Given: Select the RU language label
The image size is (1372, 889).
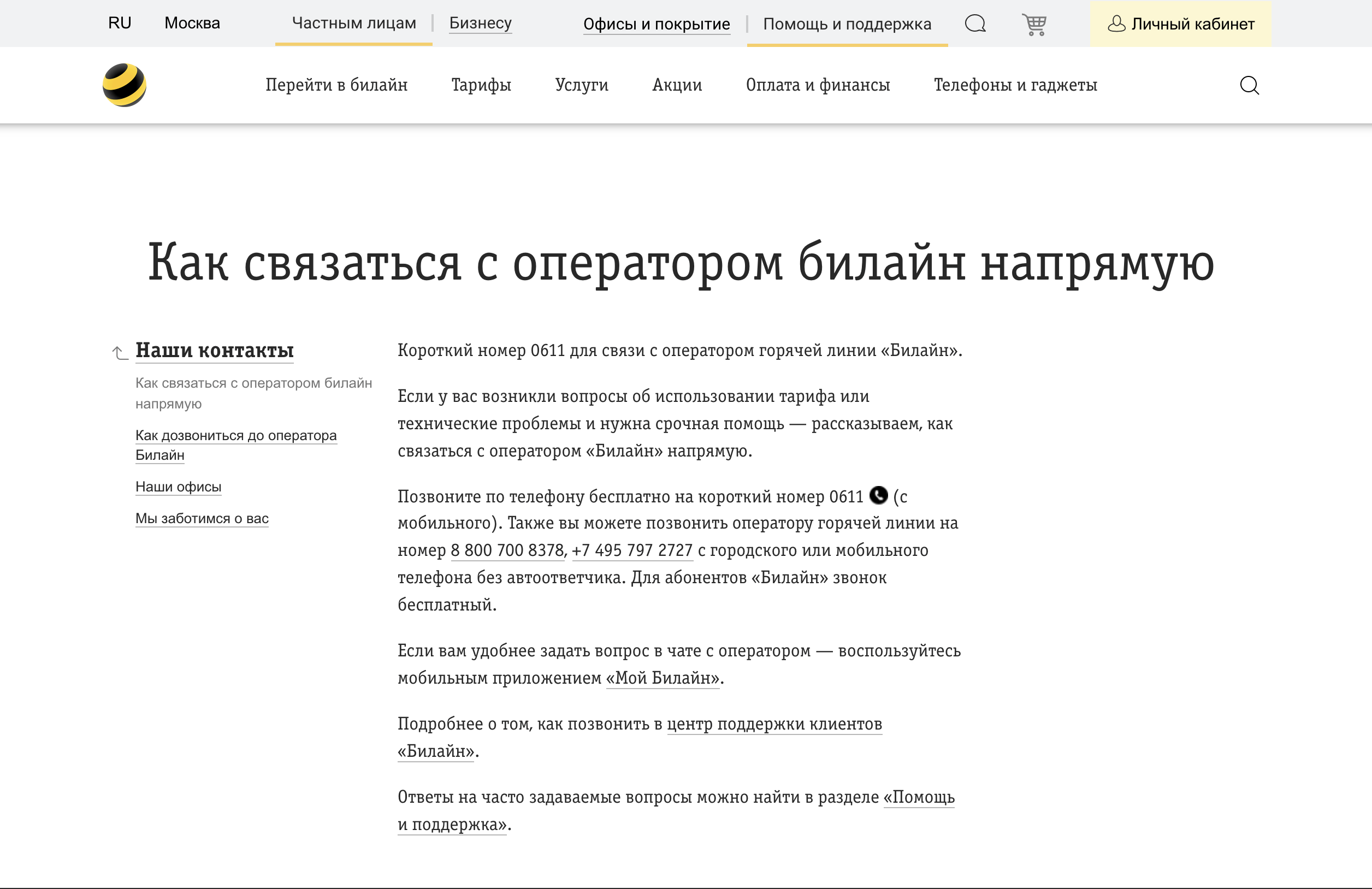Looking at the screenshot, I should click(119, 23).
